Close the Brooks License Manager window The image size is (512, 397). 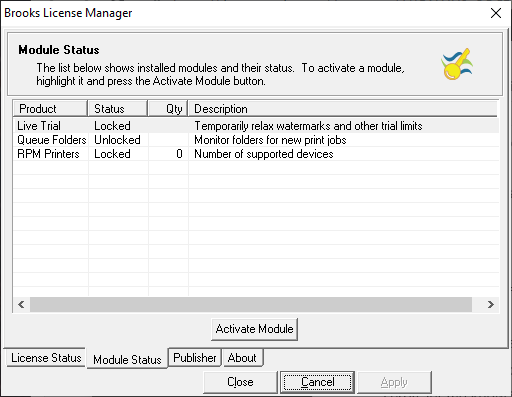(x=496, y=13)
